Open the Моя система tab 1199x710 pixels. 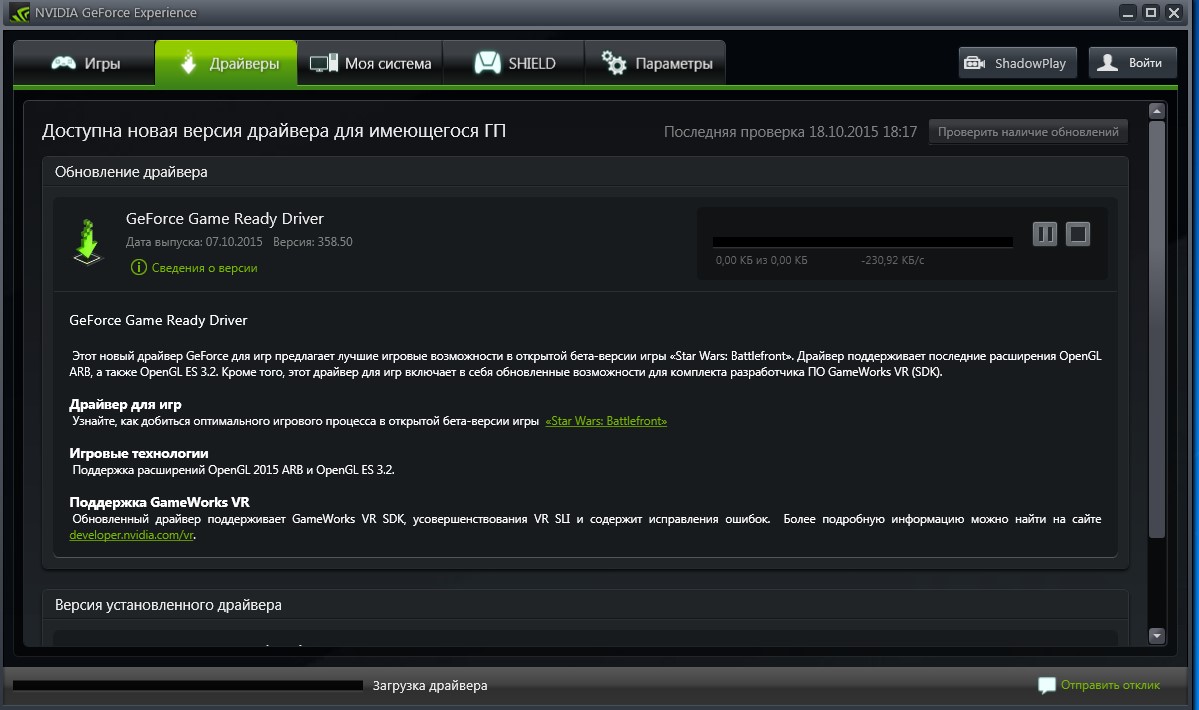(x=370, y=63)
